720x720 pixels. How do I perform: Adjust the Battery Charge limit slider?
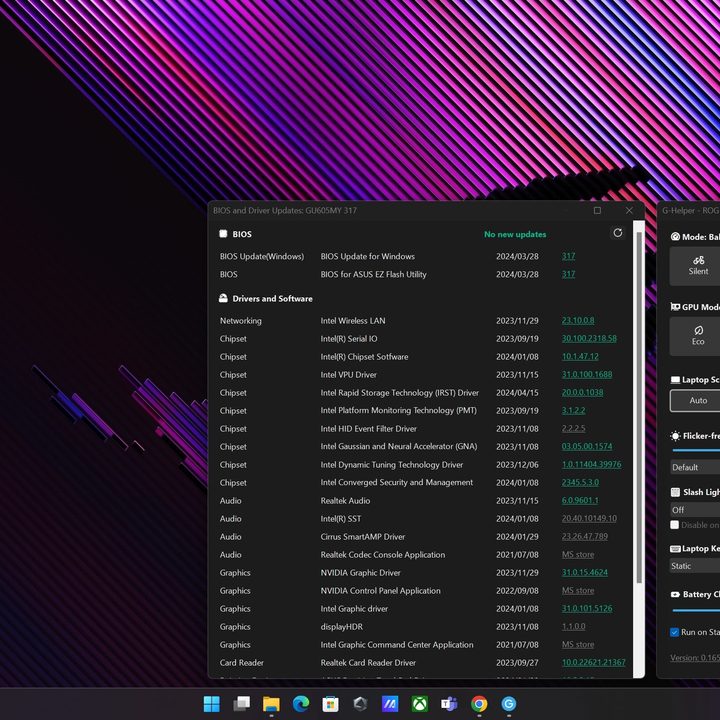pyautogui.click(x=696, y=610)
